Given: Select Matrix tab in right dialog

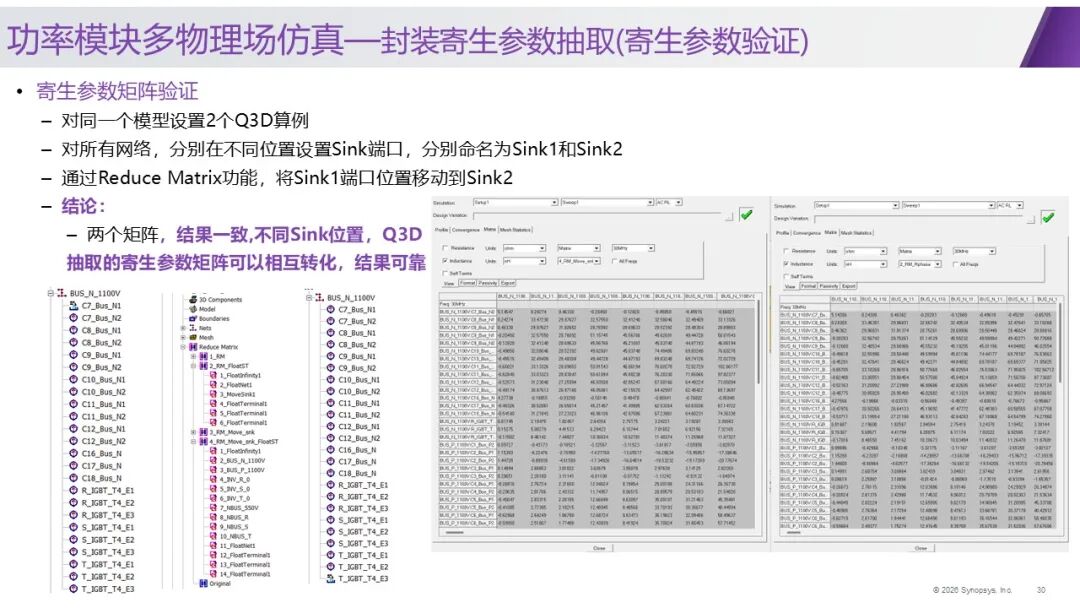Looking at the screenshot, I should click(x=831, y=233).
